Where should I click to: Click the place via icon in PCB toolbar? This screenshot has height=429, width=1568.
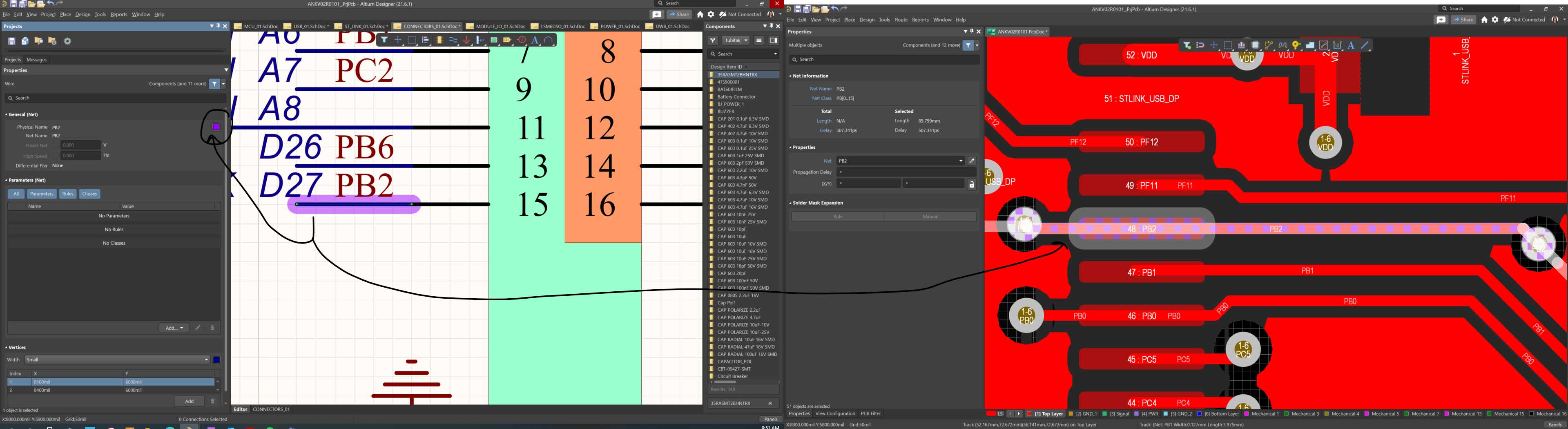tap(1296, 46)
